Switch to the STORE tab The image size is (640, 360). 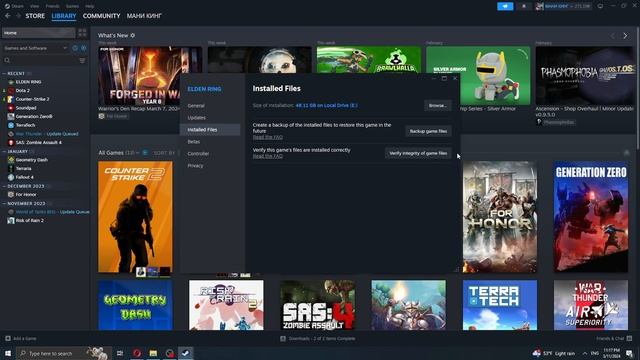coord(35,16)
